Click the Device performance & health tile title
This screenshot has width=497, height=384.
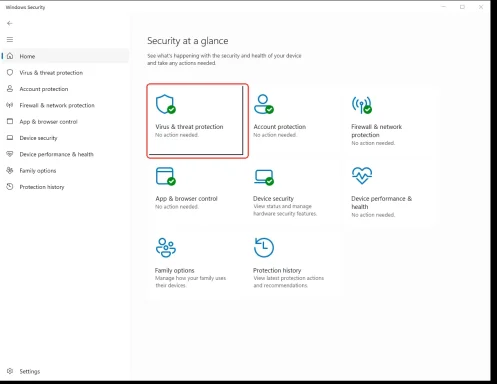coord(381,203)
